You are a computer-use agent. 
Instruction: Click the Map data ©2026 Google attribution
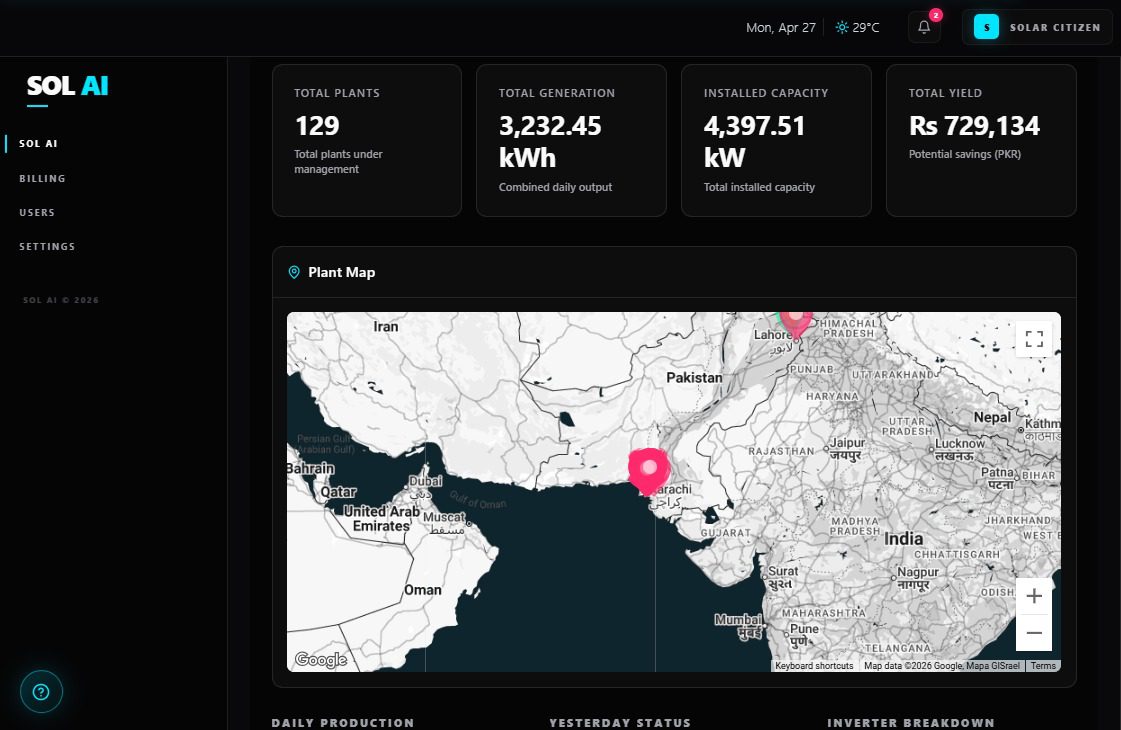[x=942, y=666]
